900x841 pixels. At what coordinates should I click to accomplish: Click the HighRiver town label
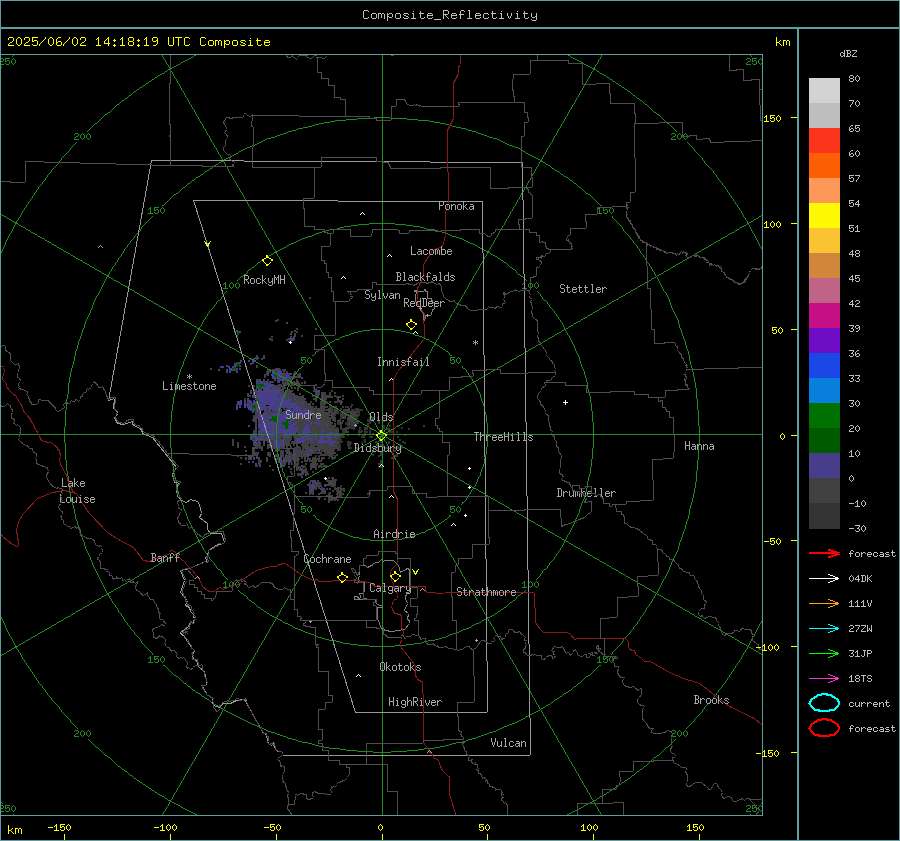click(x=415, y=702)
